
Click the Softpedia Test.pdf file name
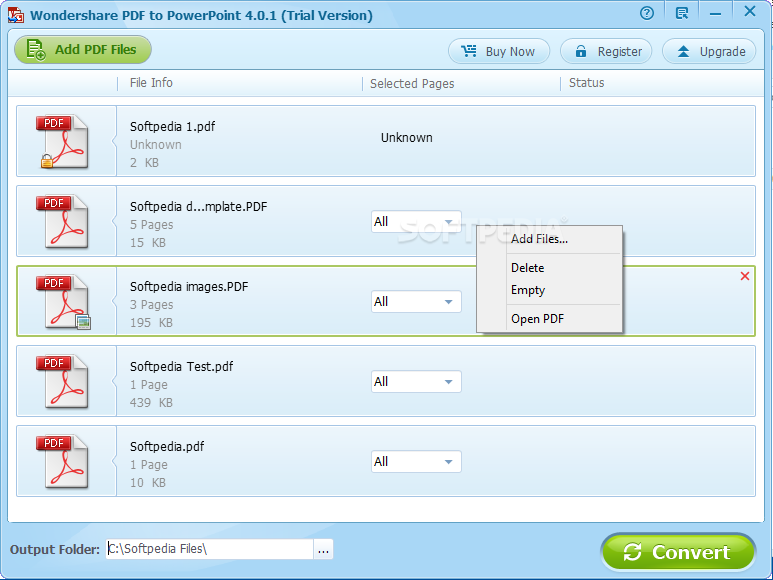pyautogui.click(x=181, y=367)
